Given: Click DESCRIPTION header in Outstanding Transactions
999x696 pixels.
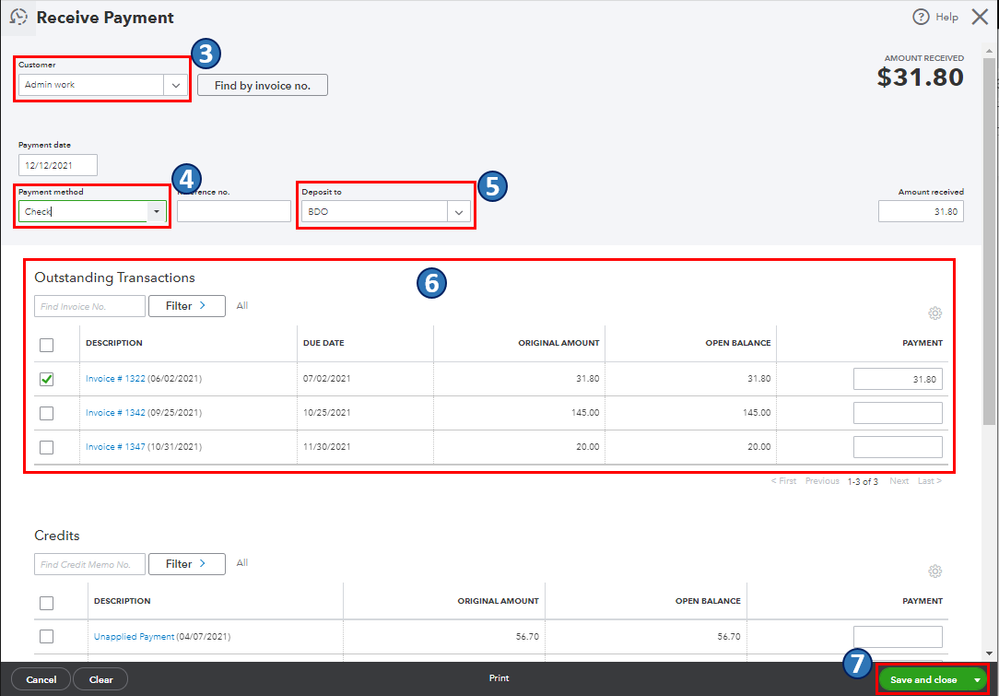Looking at the screenshot, I should click(114, 343).
